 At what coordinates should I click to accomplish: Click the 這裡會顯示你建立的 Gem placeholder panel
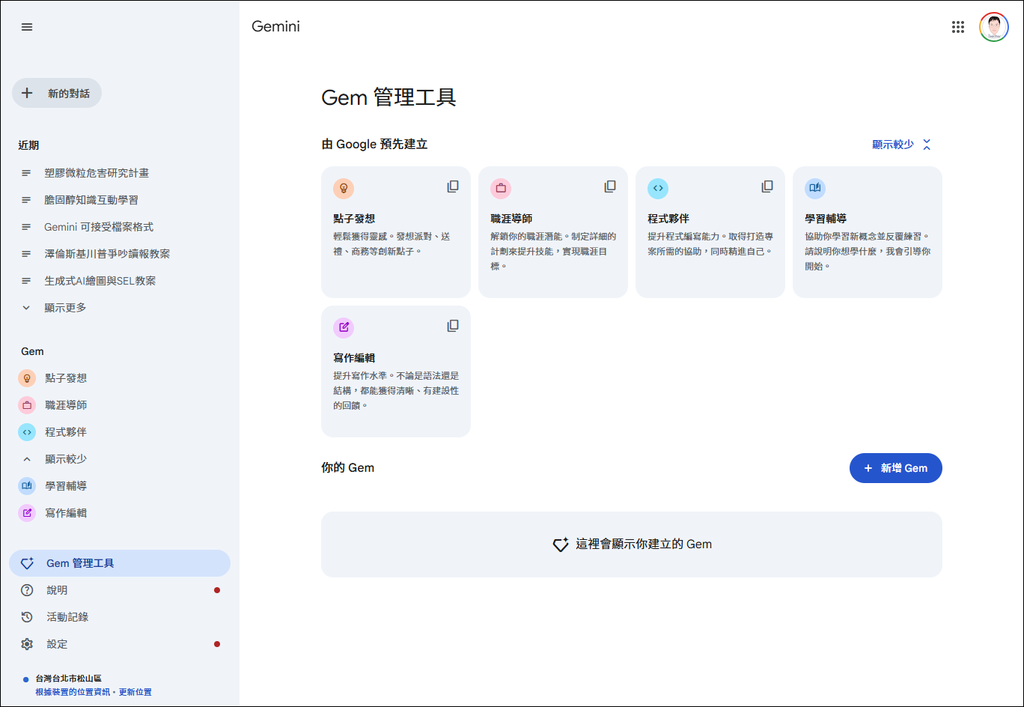[632, 544]
